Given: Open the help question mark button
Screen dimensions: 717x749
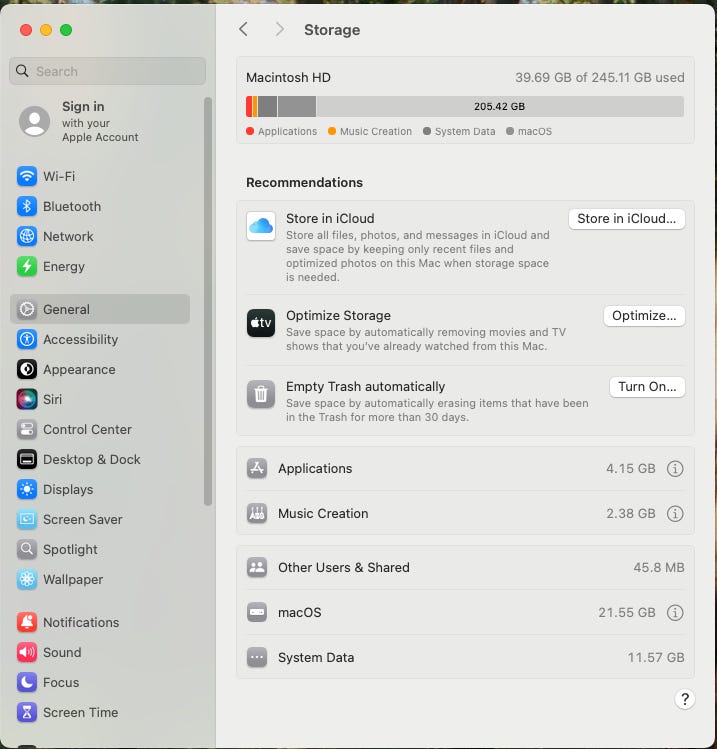Looking at the screenshot, I should (x=685, y=699).
